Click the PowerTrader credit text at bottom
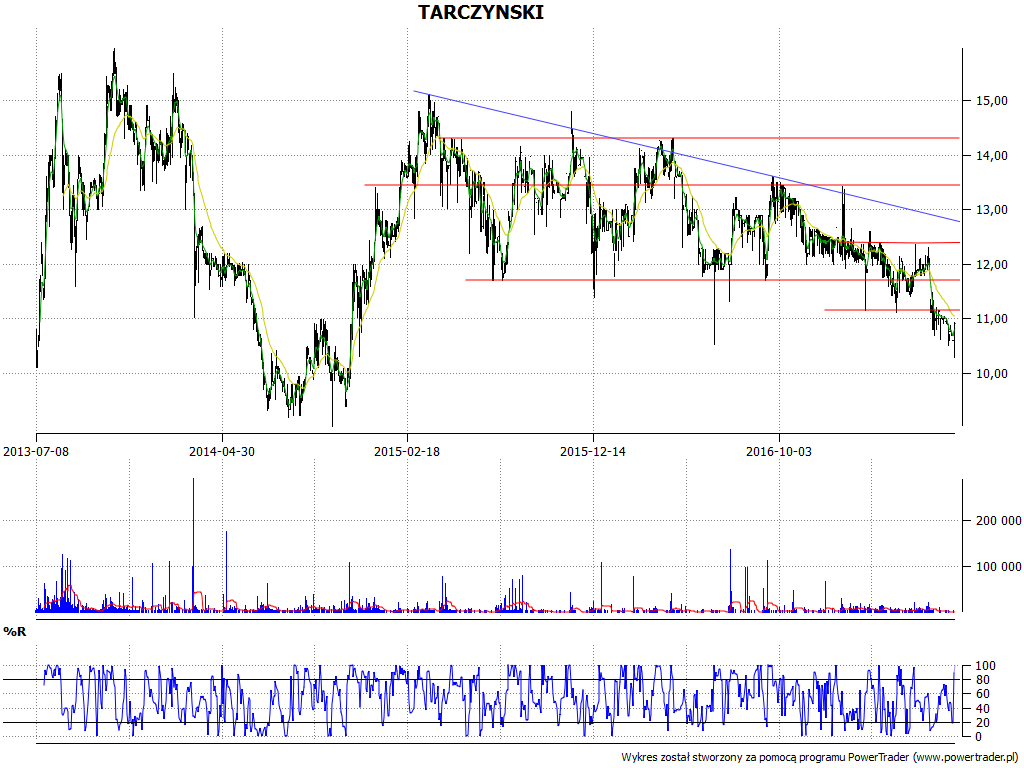 tap(819, 758)
